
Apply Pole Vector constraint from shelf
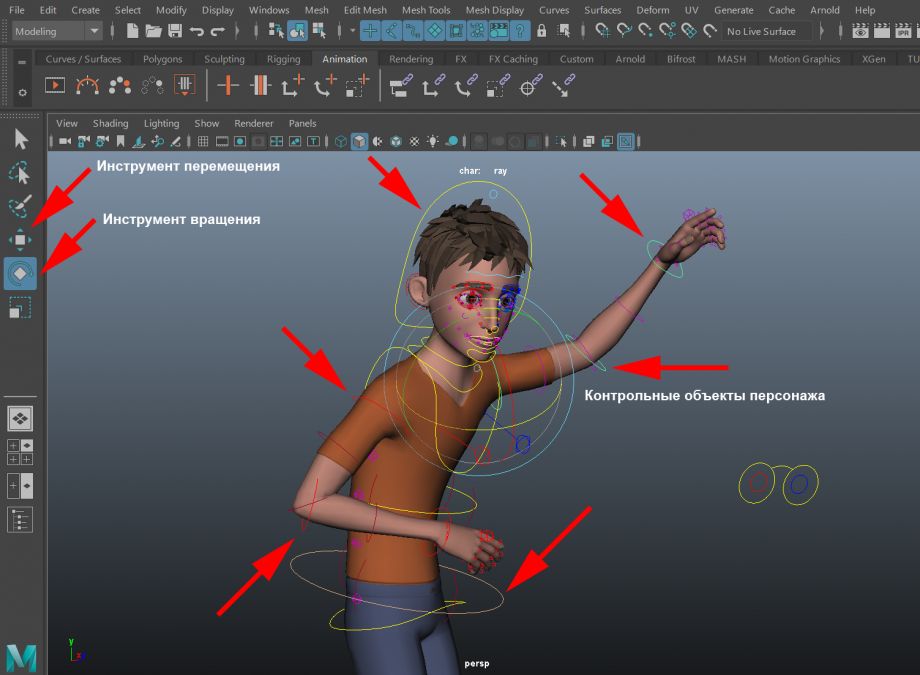tap(563, 86)
